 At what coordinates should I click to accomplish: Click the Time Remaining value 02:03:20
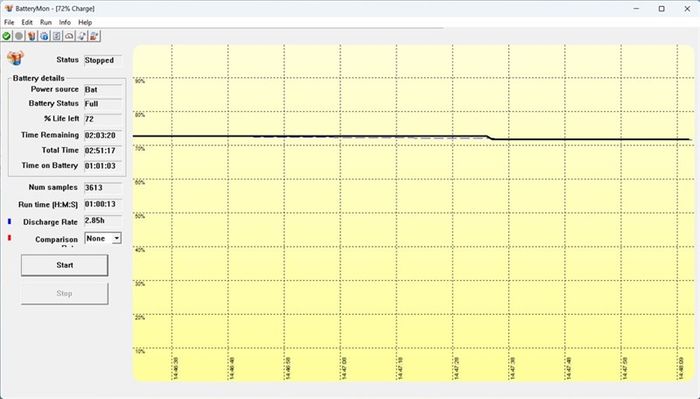103,135
